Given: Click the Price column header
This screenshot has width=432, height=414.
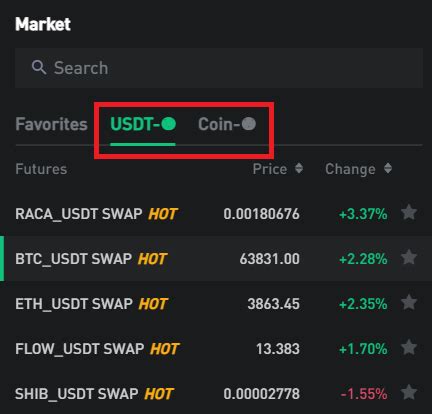Looking at the screenshot, I should click(270, 169).
